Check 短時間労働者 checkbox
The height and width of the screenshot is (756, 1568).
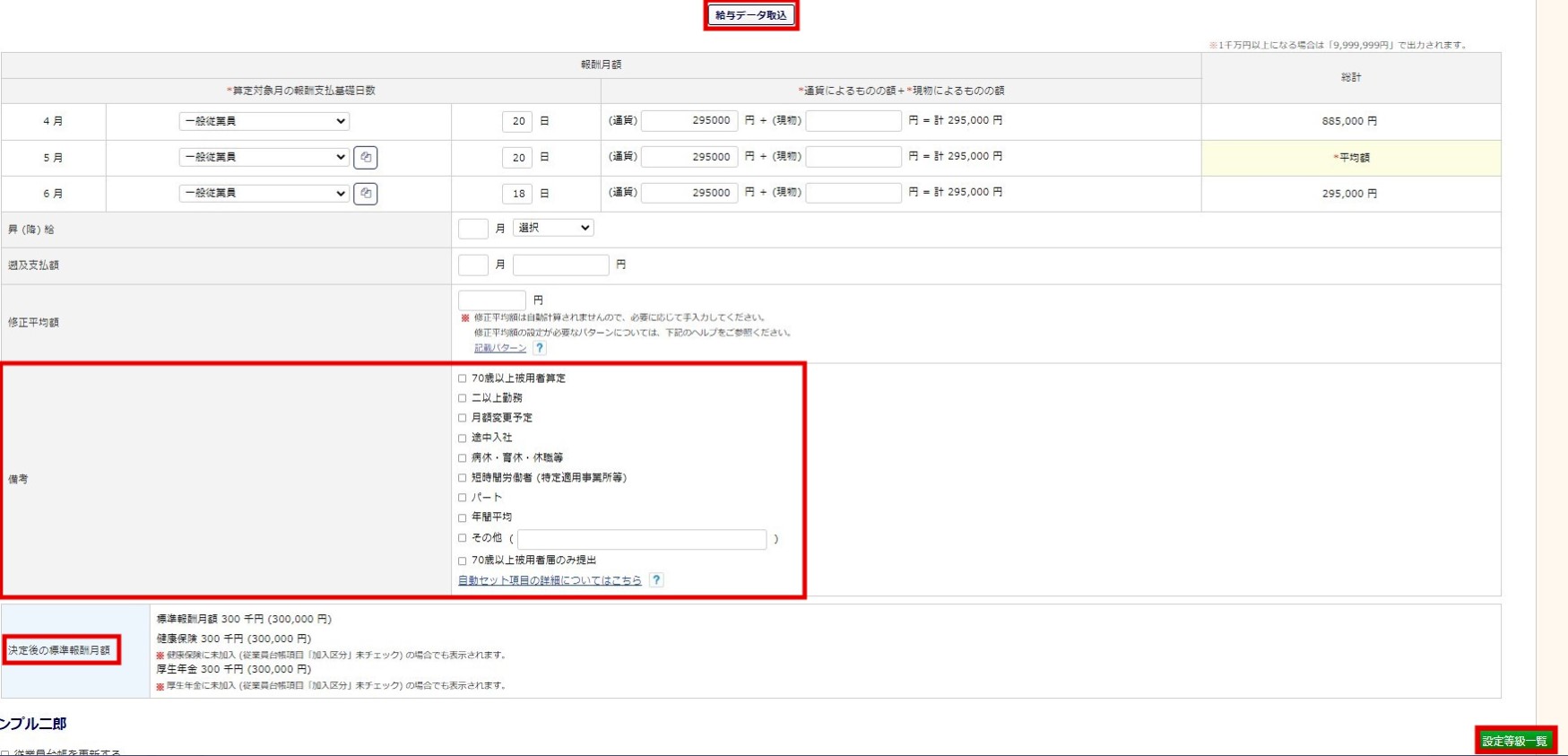463,478
